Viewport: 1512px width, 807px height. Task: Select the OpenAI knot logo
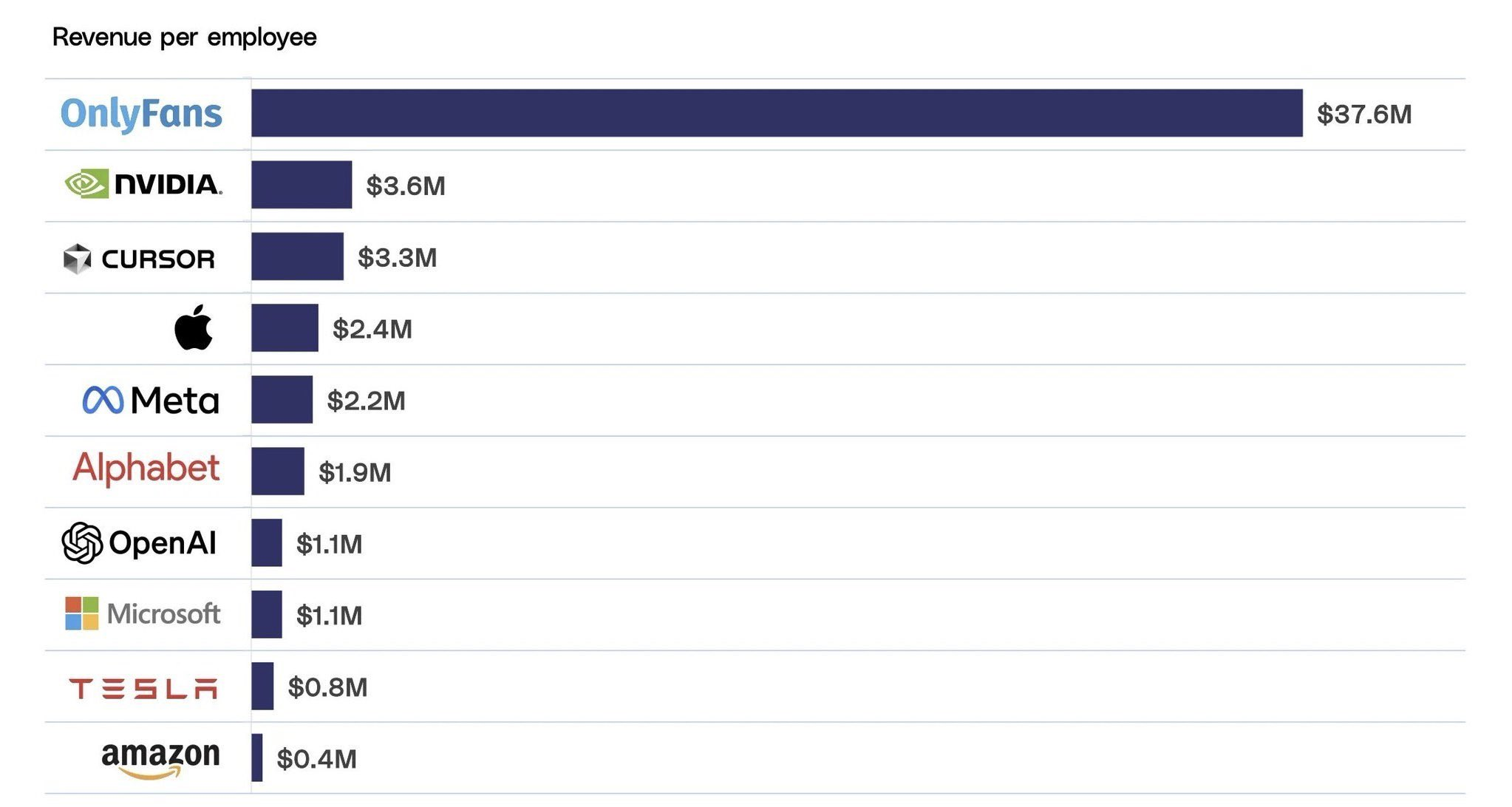coord(82,543)
